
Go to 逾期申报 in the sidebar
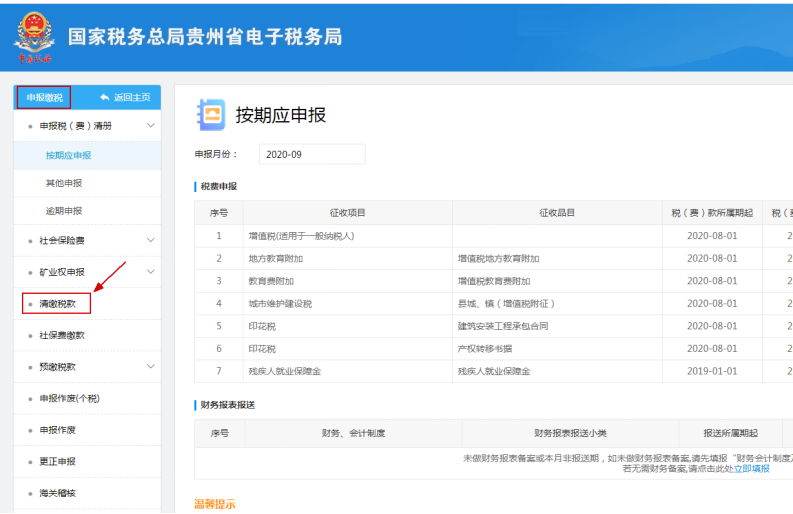pos(64,211)
